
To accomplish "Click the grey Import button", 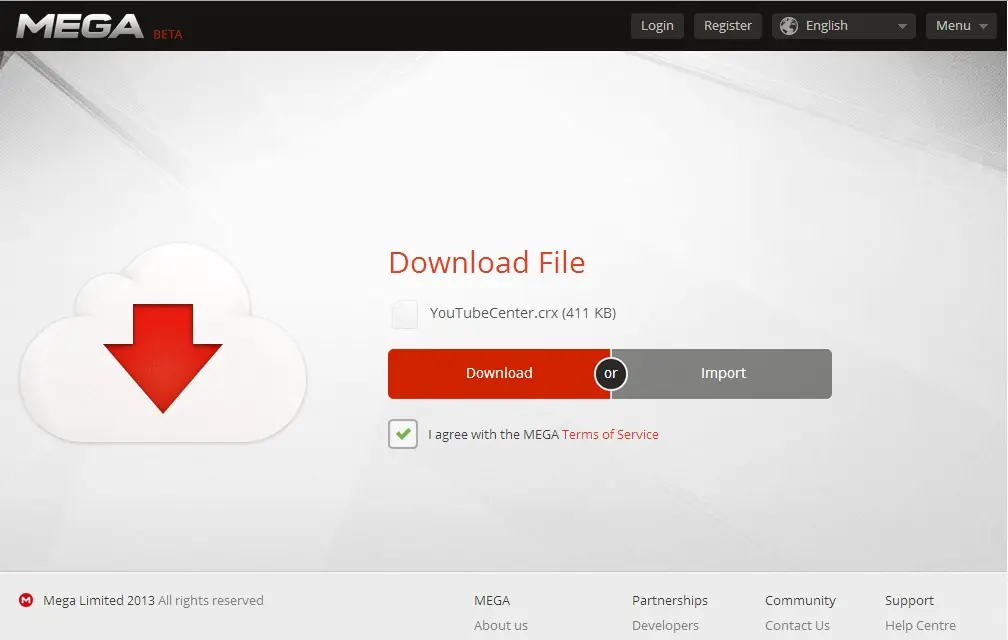I will pos(723,373).
